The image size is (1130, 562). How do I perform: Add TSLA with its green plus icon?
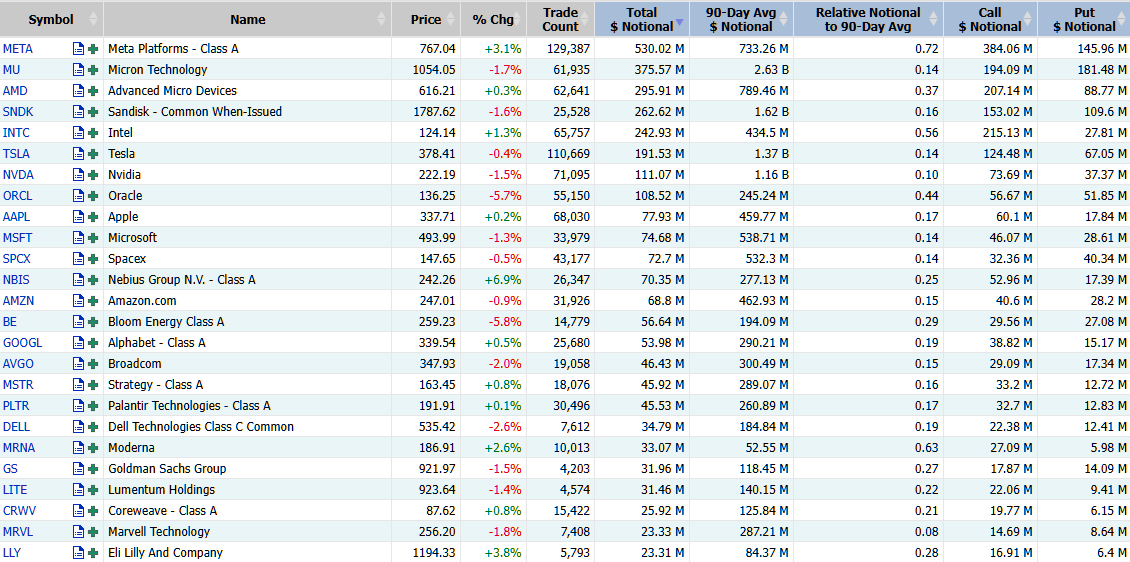(93, 153)
